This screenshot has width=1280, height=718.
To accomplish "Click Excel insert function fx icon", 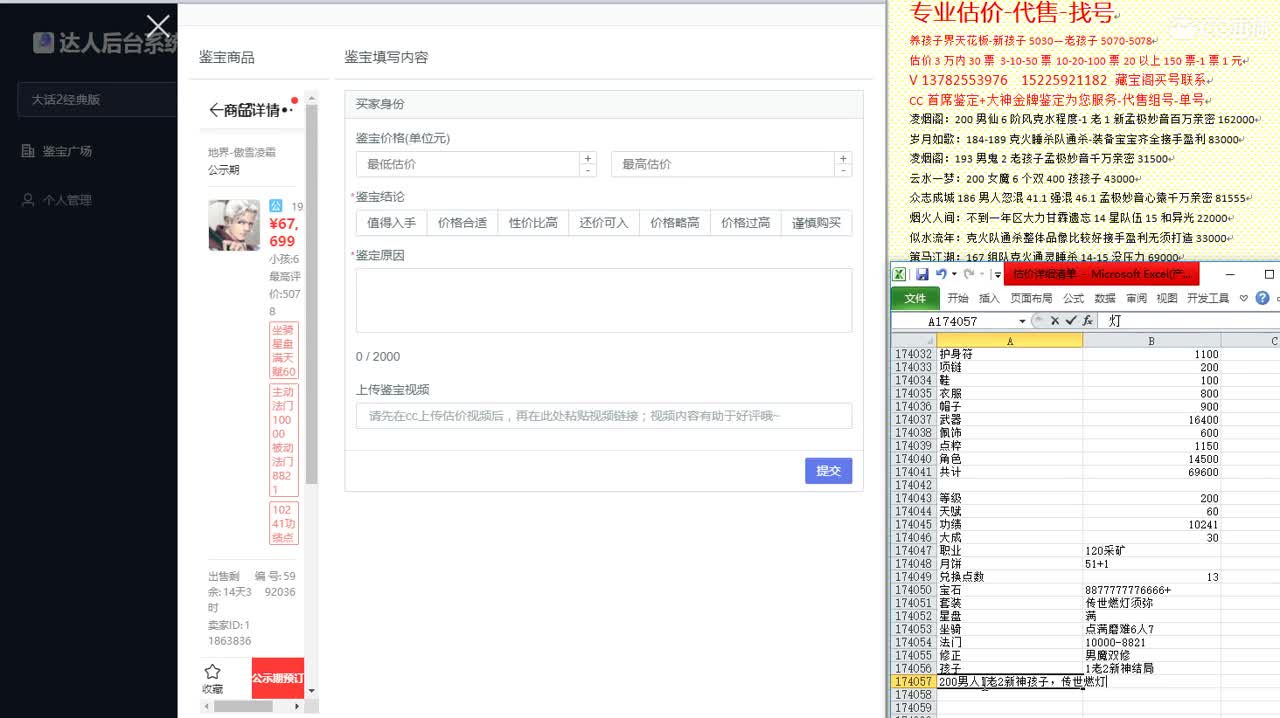I will click(x=1087, y=321).
